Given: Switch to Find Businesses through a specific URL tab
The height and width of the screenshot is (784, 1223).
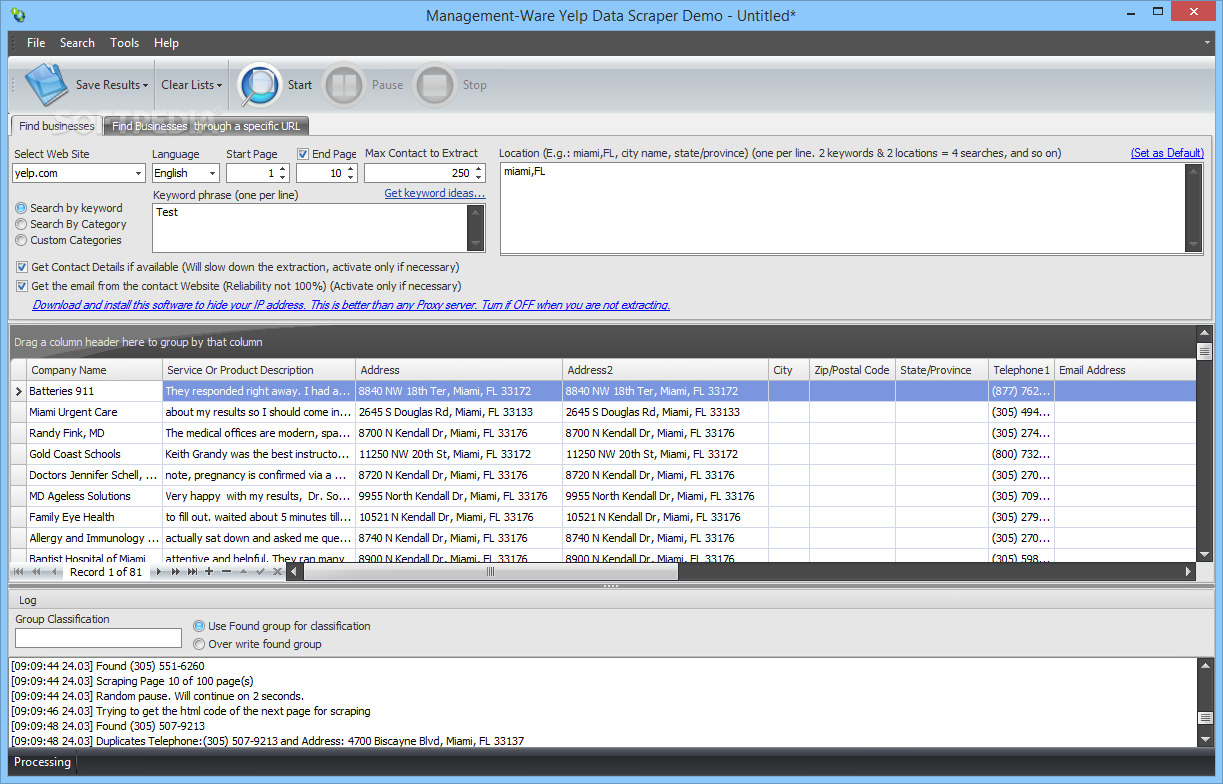Looking at the screenshot, I should (x=206, y=126).
